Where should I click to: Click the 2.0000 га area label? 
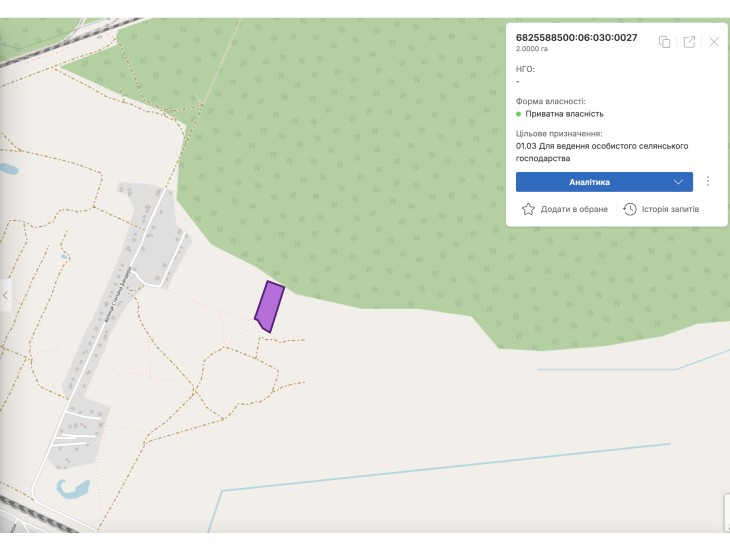[x=531, y=49]
